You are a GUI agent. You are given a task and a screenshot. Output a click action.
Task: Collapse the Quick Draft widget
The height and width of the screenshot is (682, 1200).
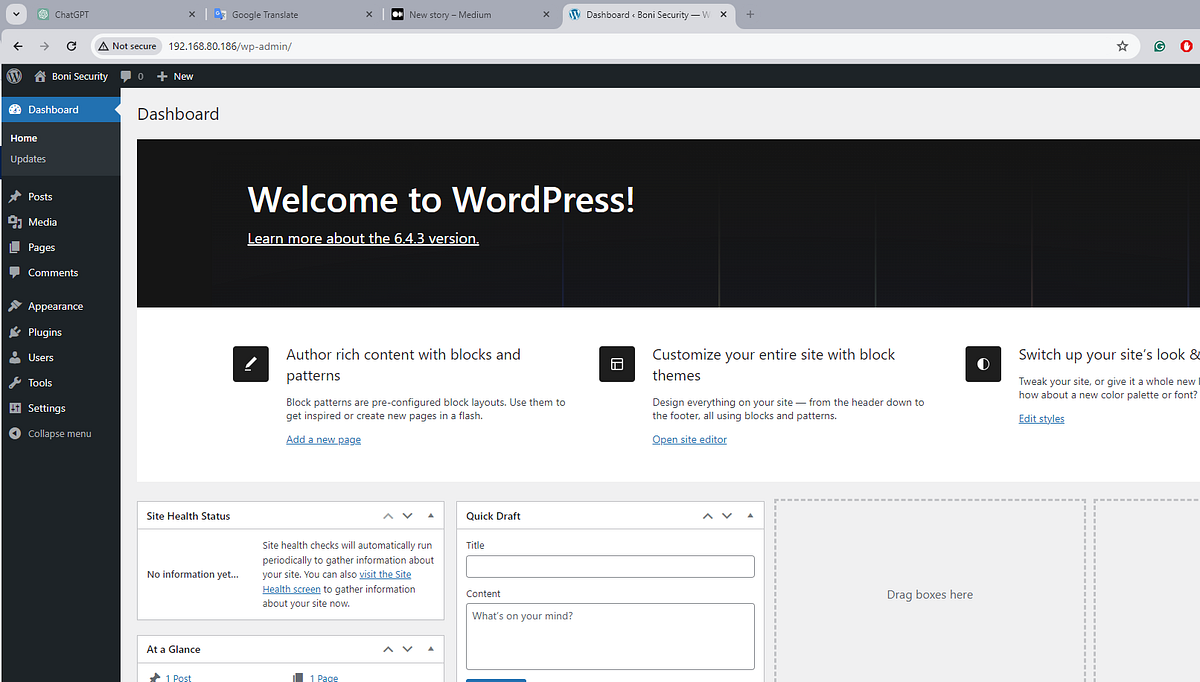750,515
